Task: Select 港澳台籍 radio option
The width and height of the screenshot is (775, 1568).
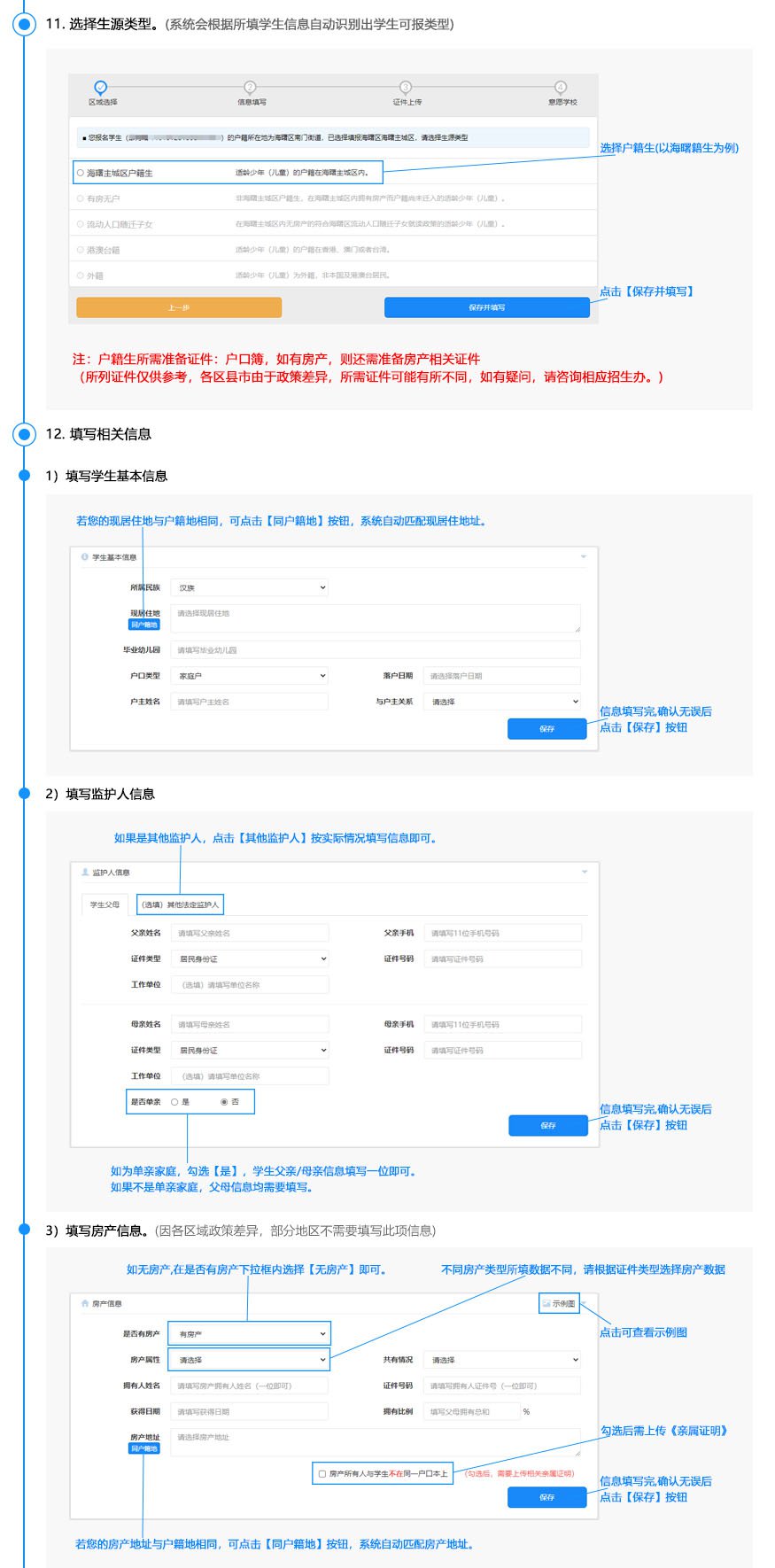Action: click(81, 250)
